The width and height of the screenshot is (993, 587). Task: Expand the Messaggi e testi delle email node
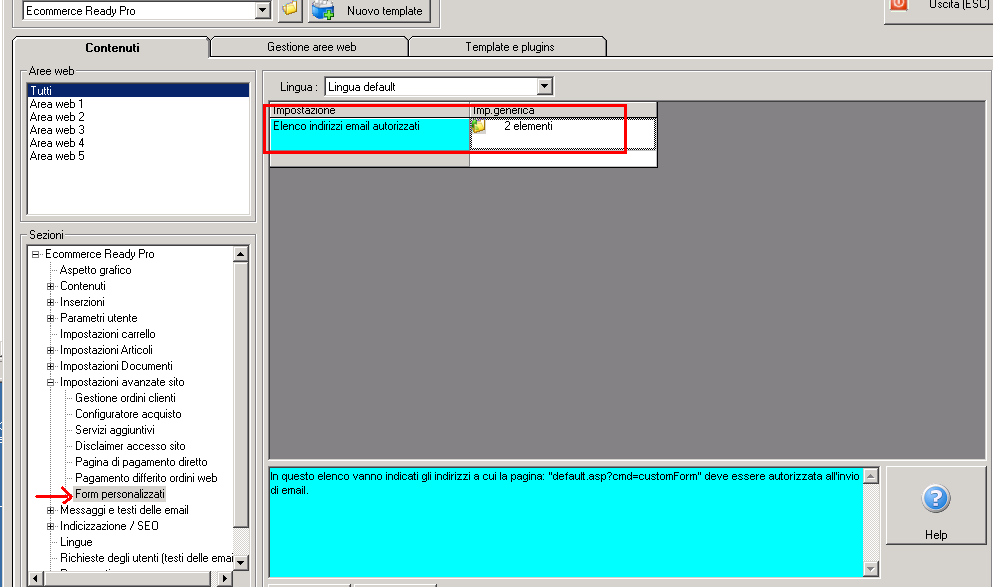click(51, 510)
